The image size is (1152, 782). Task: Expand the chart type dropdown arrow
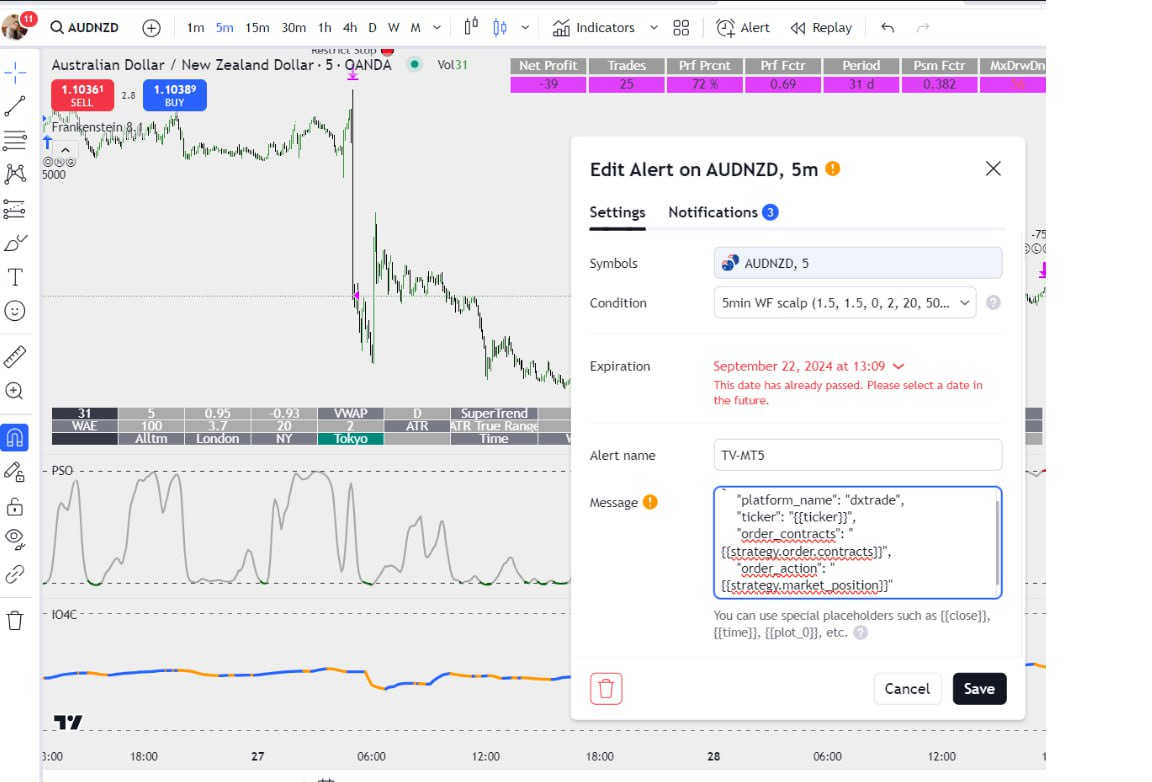[525, 28]
